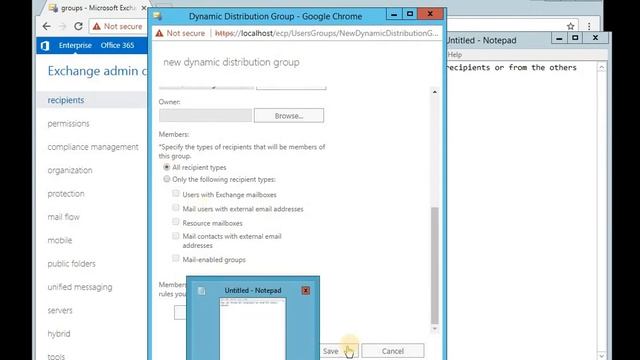Click Notepad scroll up arrow

pyautogui.click(x=602, y=68)
